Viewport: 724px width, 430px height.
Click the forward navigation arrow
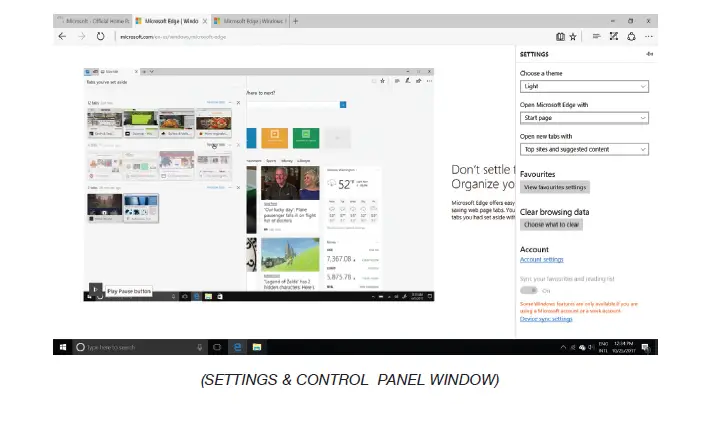coord(81,36)
